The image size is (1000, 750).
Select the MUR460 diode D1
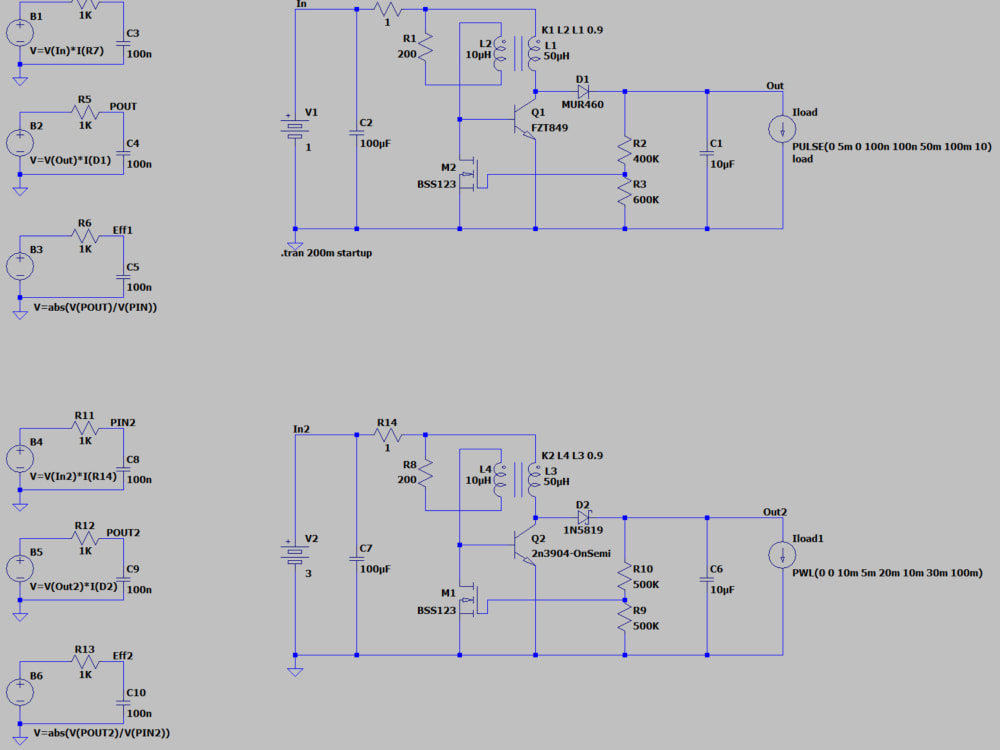583,90
